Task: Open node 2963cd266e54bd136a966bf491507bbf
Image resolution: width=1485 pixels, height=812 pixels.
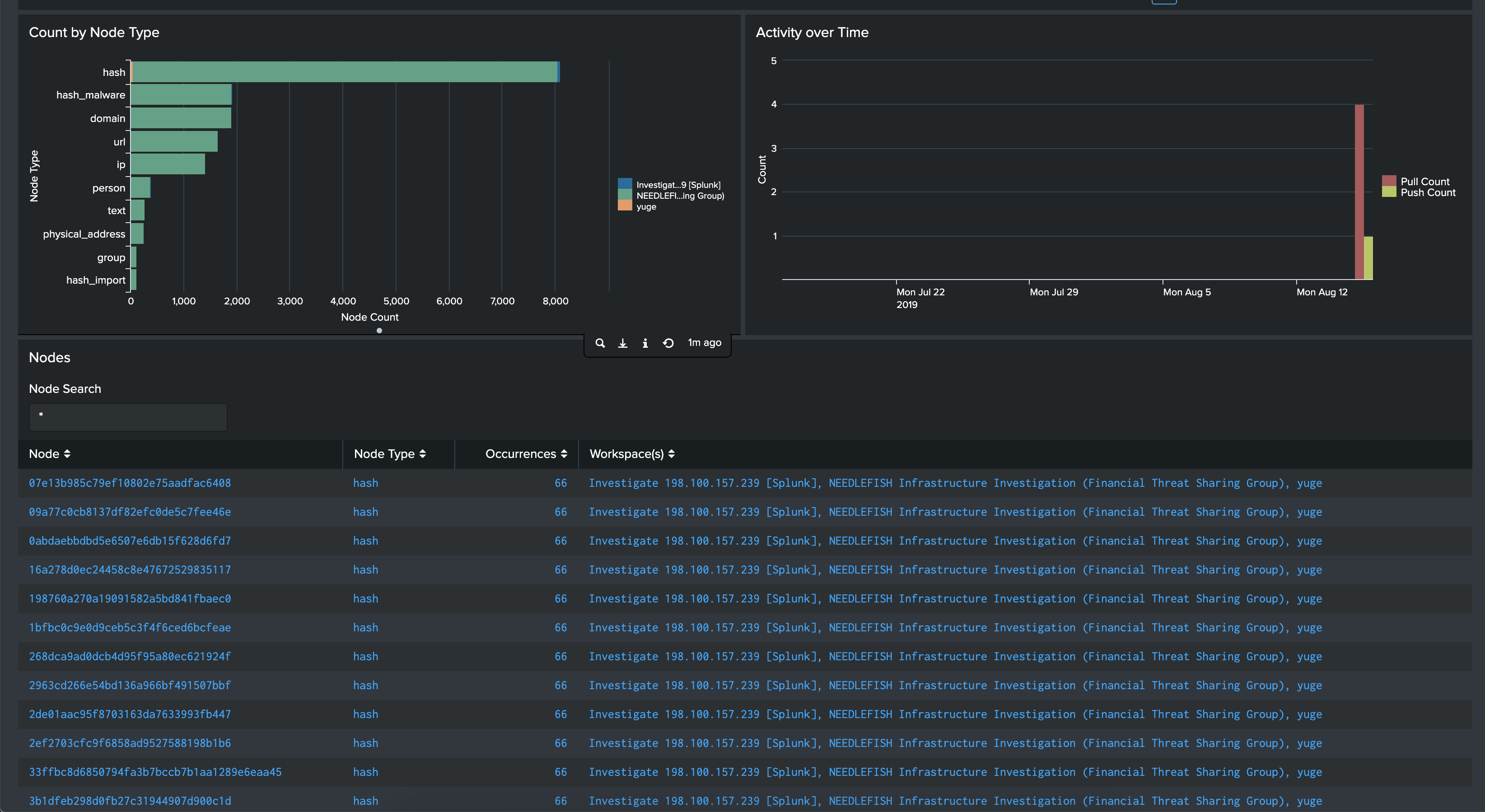Action: pos(130,685)
